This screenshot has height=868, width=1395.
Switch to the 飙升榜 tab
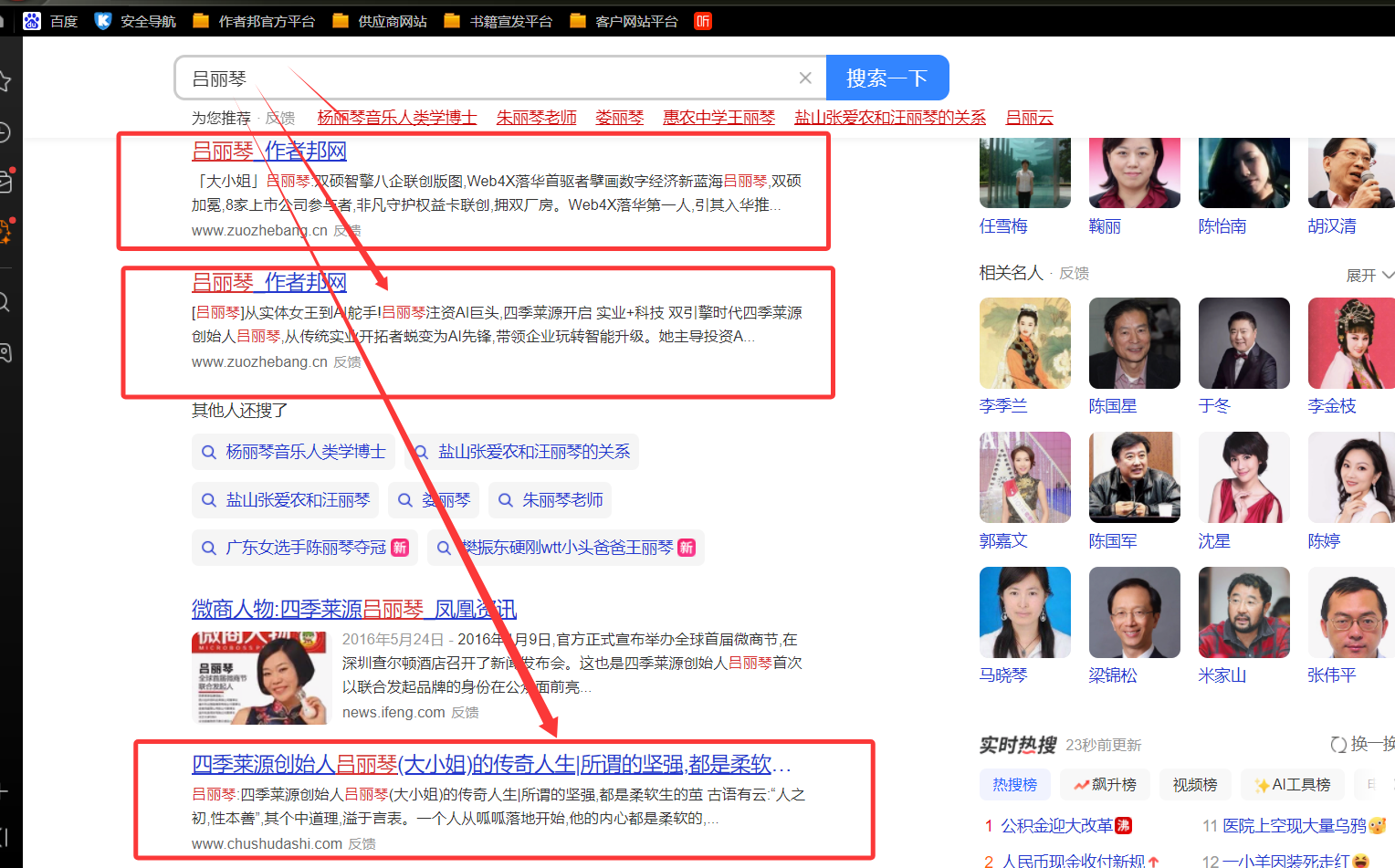coord(1105,784)
